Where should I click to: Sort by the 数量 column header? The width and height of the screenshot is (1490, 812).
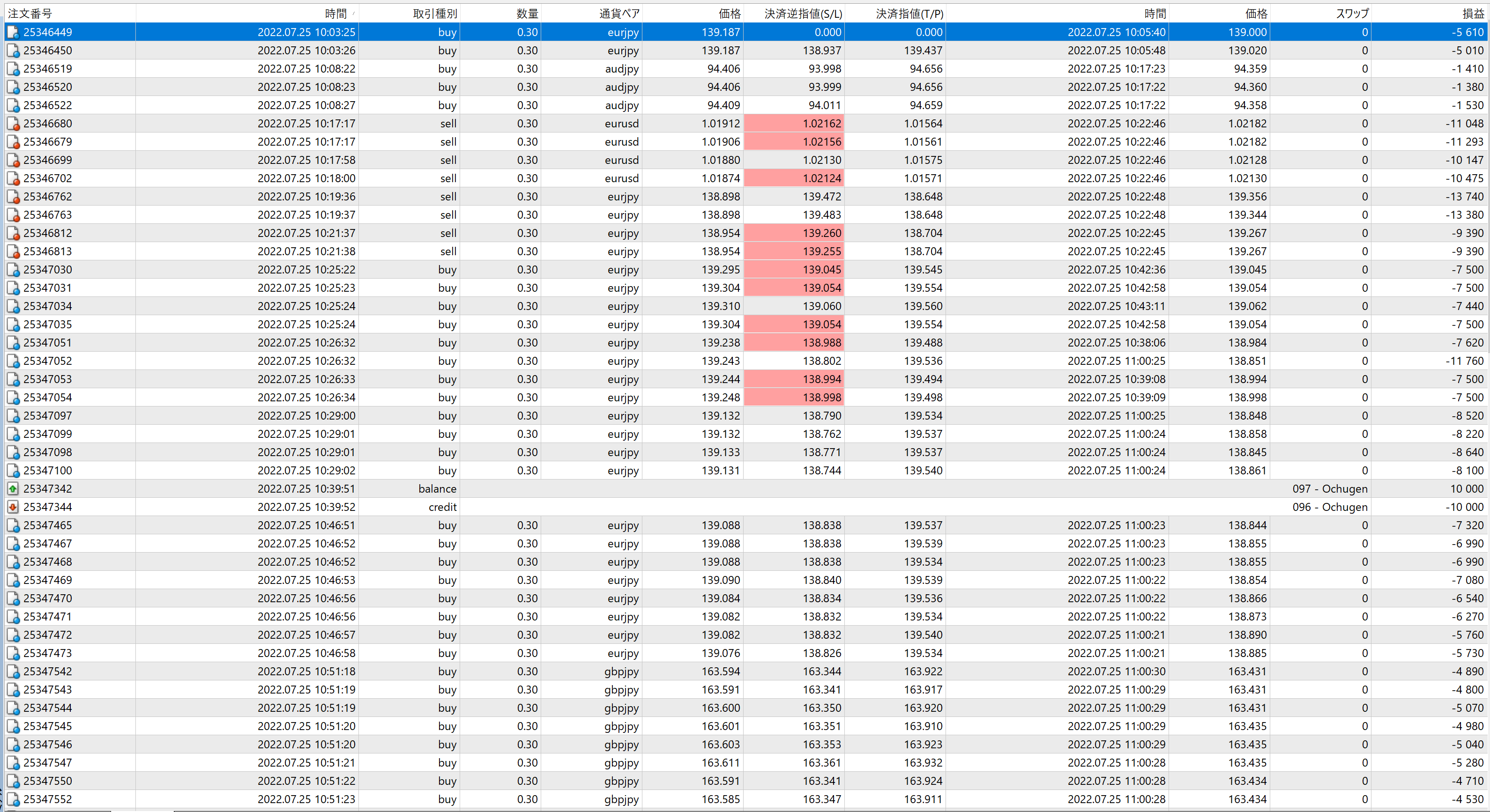click(500, 13)
